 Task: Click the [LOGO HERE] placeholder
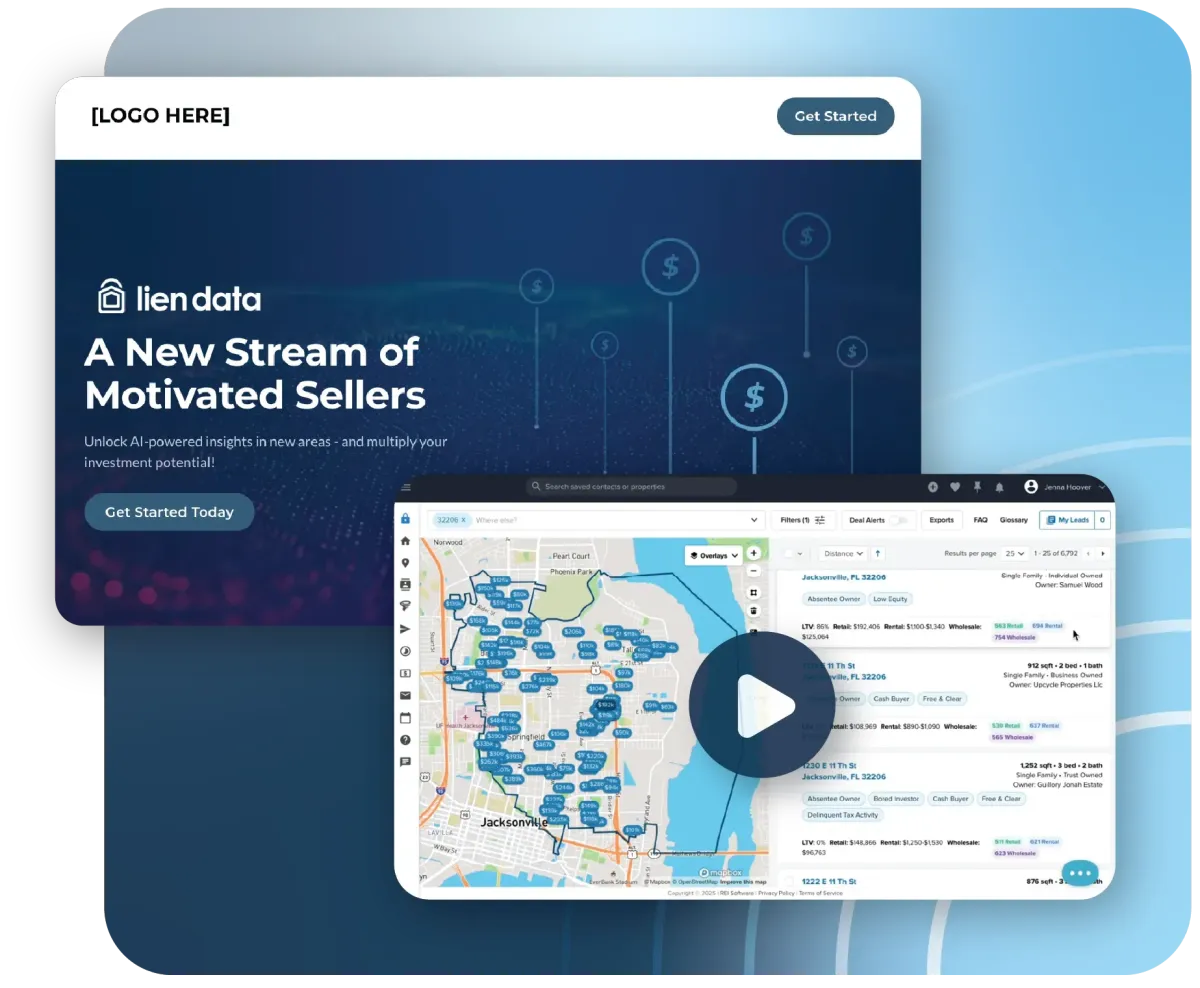pyautogui.click(x=160, y=116)
